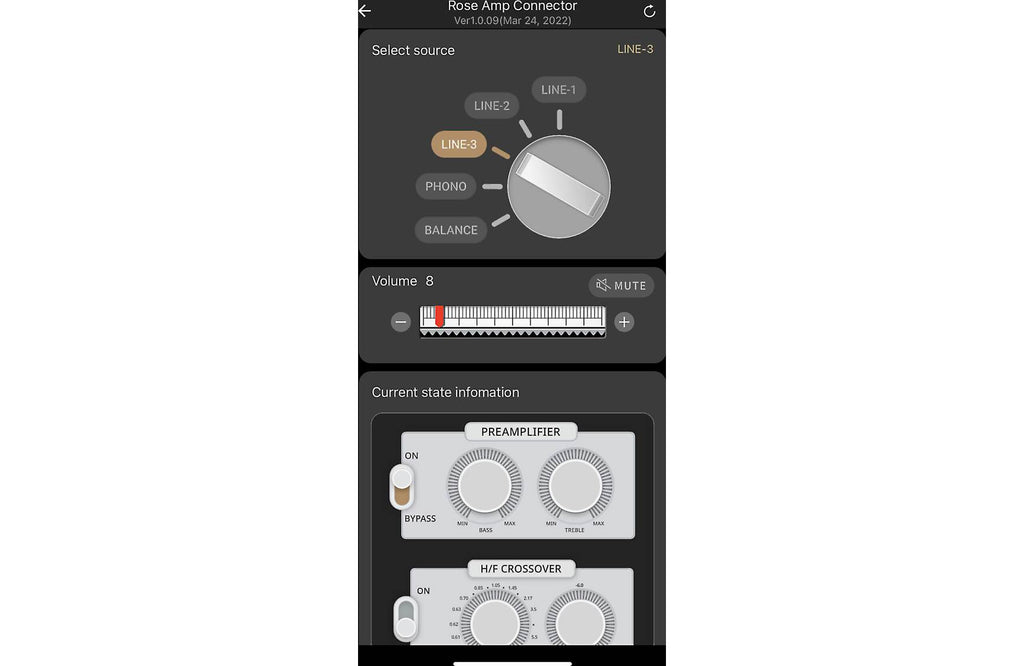Decrease volume with the minus button
1024x666 pixels.
click(x=400, y=322)
